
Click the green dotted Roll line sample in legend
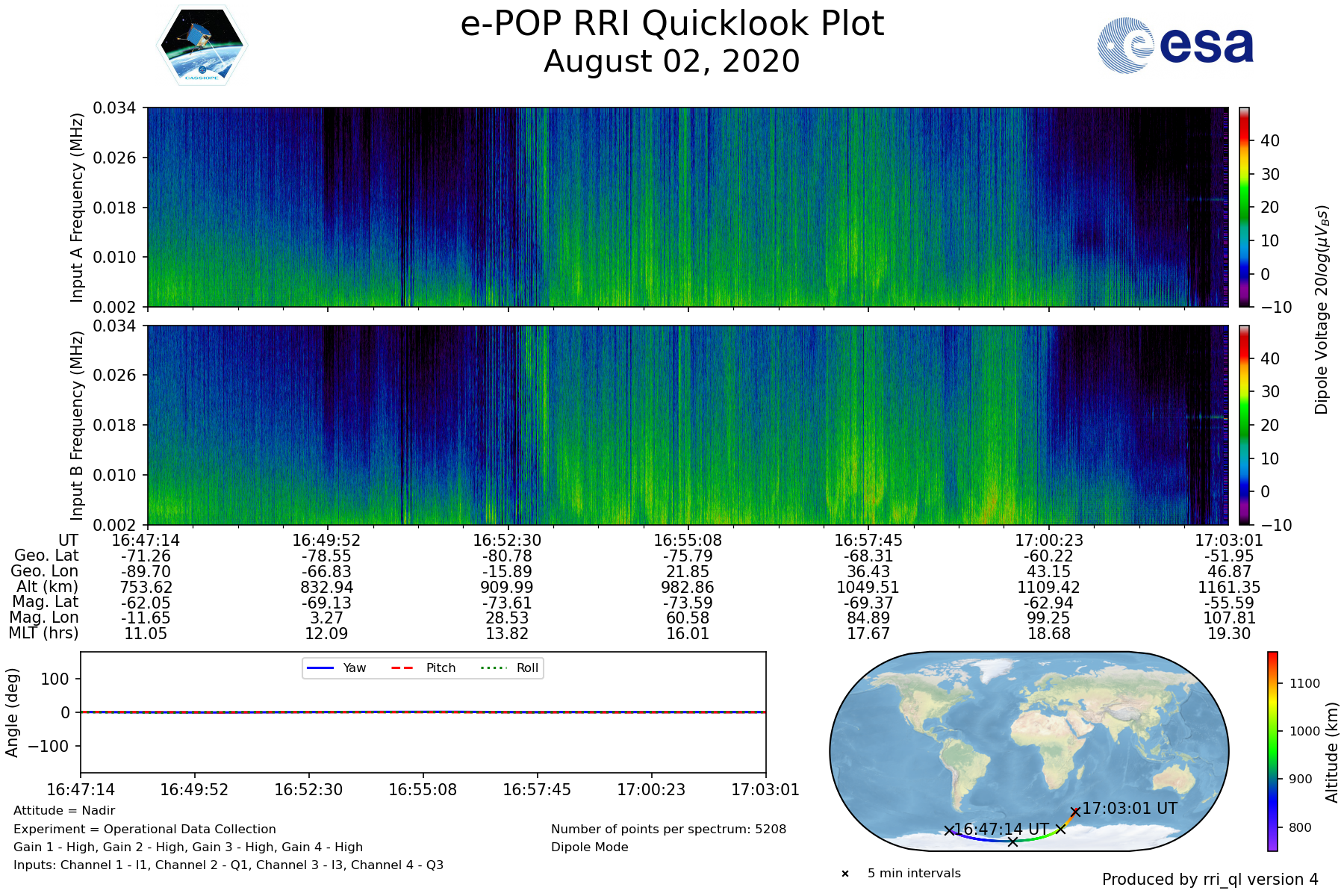493,668
